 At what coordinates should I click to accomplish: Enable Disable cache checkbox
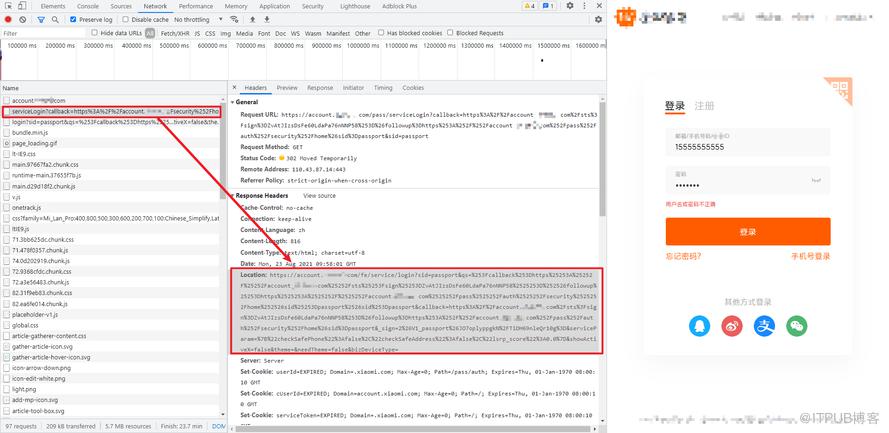coord(126,19)
